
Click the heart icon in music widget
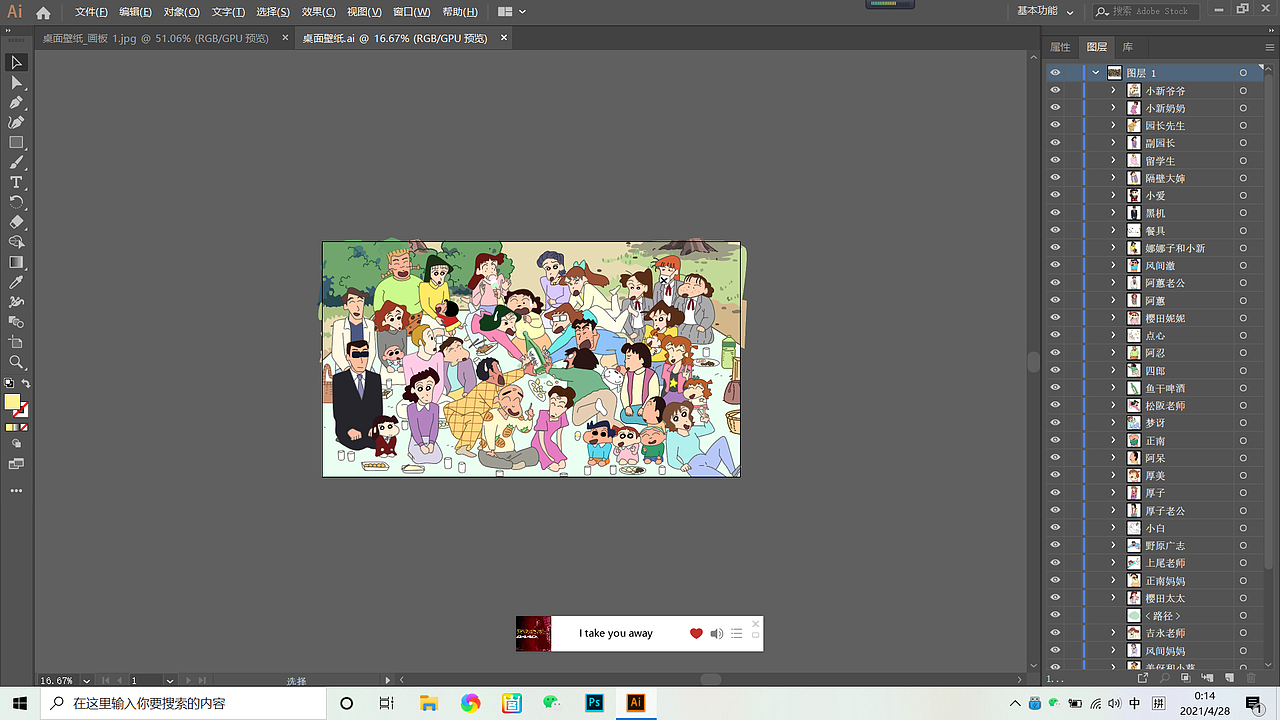pos(696,633)
